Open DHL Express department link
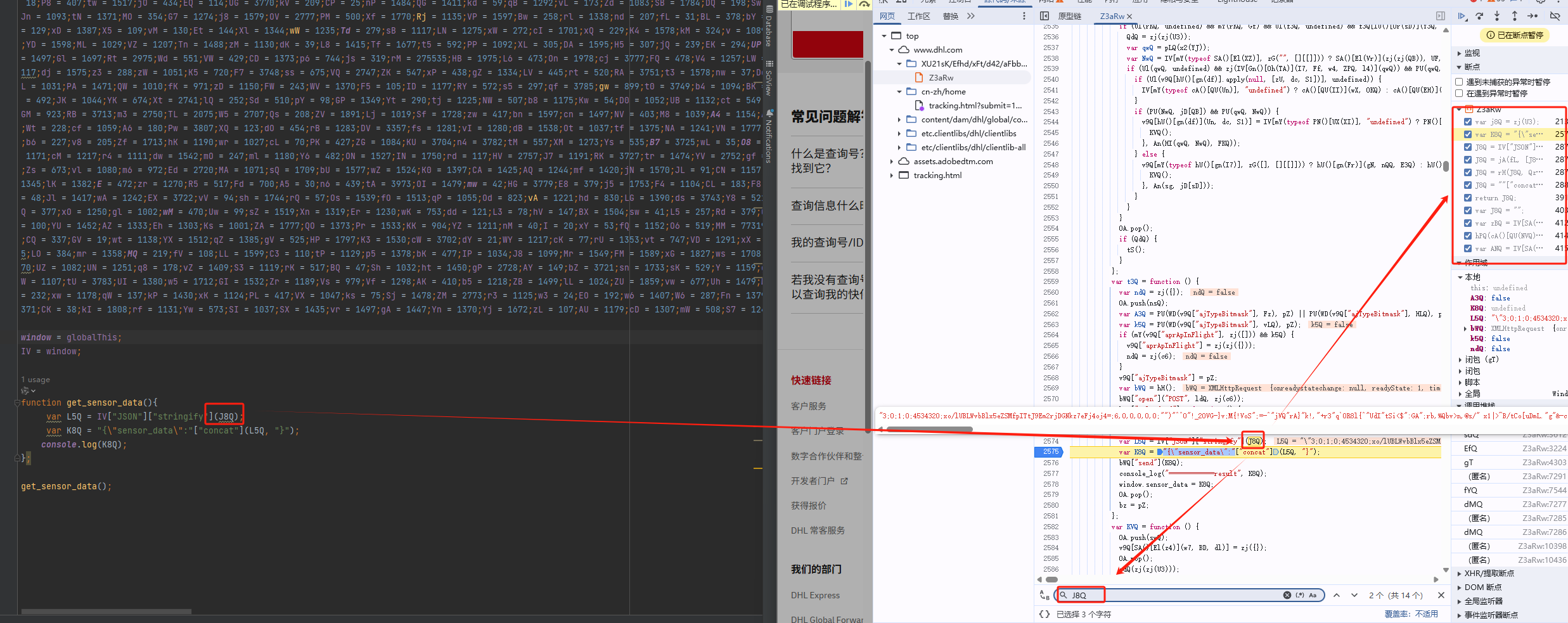 tap(815, 595)
